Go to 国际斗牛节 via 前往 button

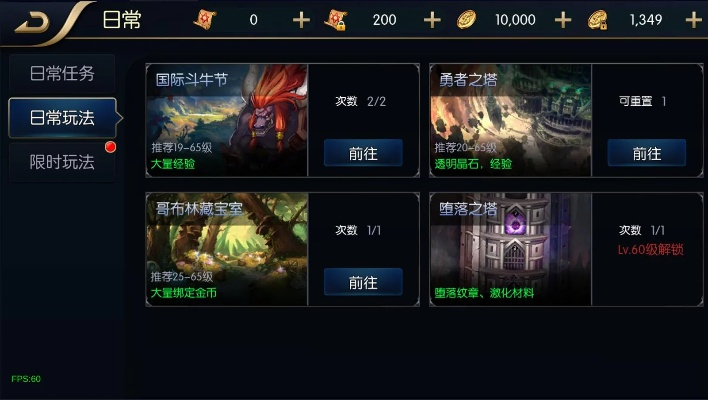point(363,153)
